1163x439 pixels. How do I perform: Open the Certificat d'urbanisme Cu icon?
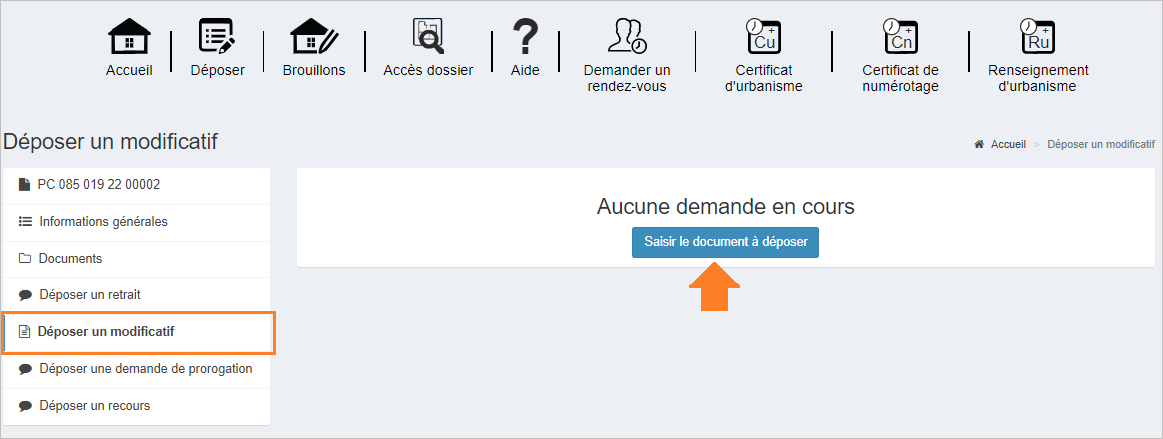tap(764, 36)
